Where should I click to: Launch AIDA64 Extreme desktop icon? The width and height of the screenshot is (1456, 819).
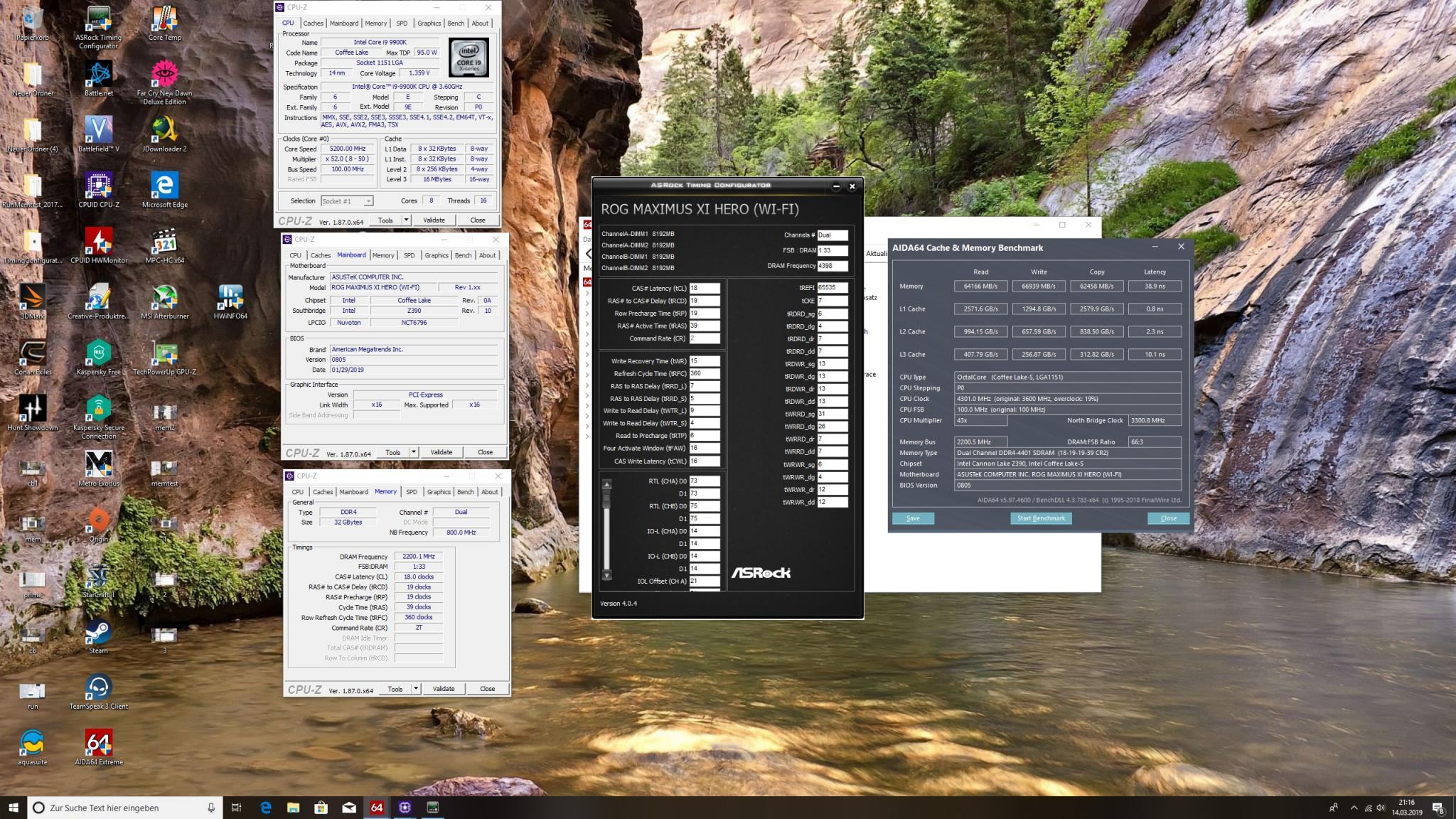(98, 747)
